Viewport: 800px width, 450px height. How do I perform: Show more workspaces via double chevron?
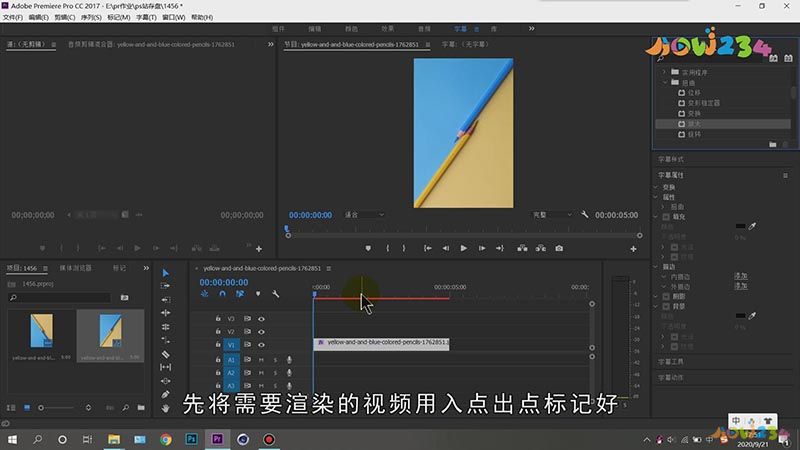point(532,29)
